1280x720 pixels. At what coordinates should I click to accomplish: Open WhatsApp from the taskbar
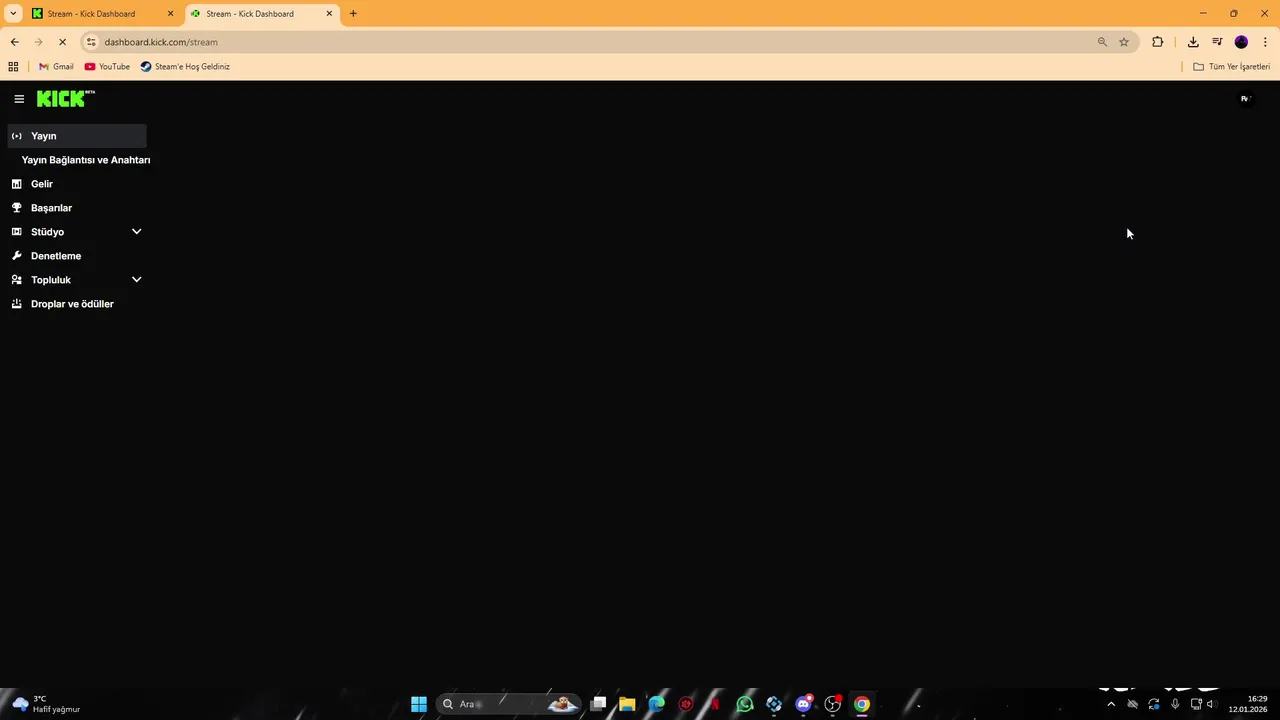[745, 704]
